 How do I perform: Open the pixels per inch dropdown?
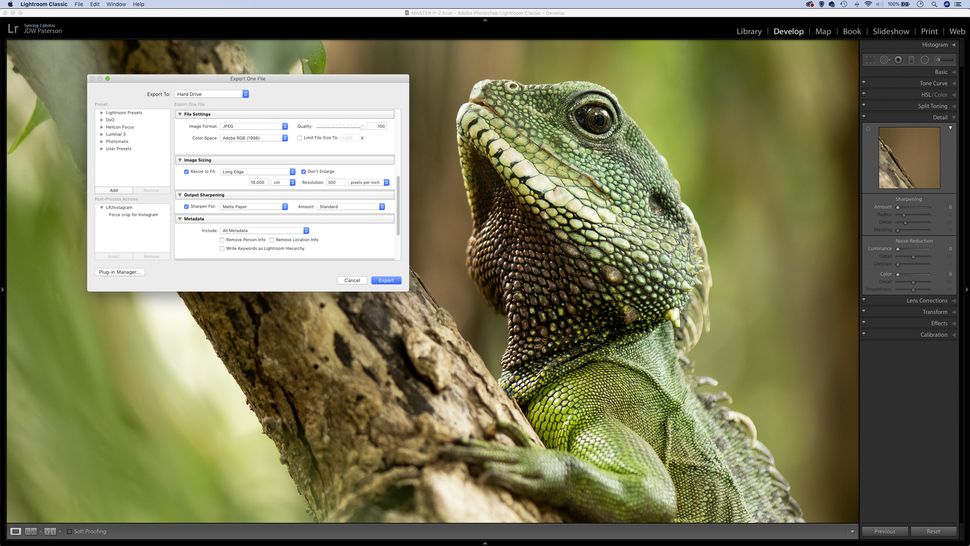pyautogui.click(x=369, y=182)
